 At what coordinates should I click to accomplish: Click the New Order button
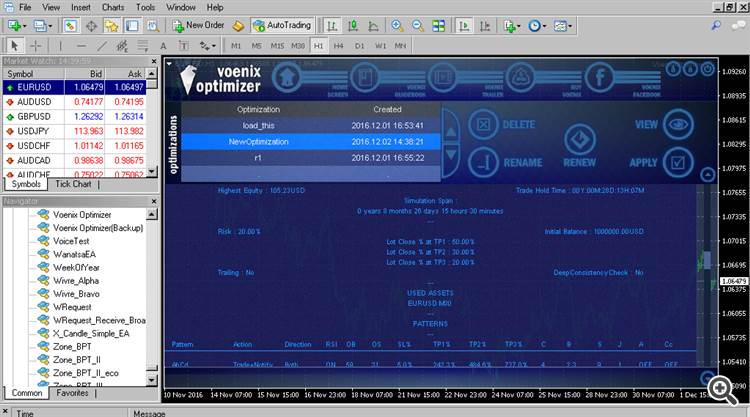pyautogui.click(x=199, y=25)
